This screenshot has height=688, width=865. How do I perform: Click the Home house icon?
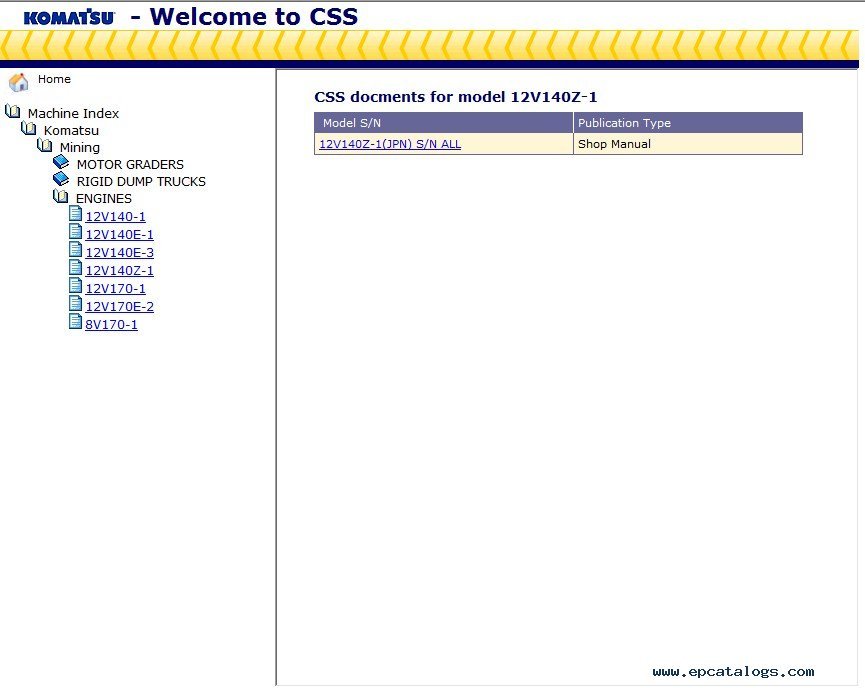tap(19, 82)
